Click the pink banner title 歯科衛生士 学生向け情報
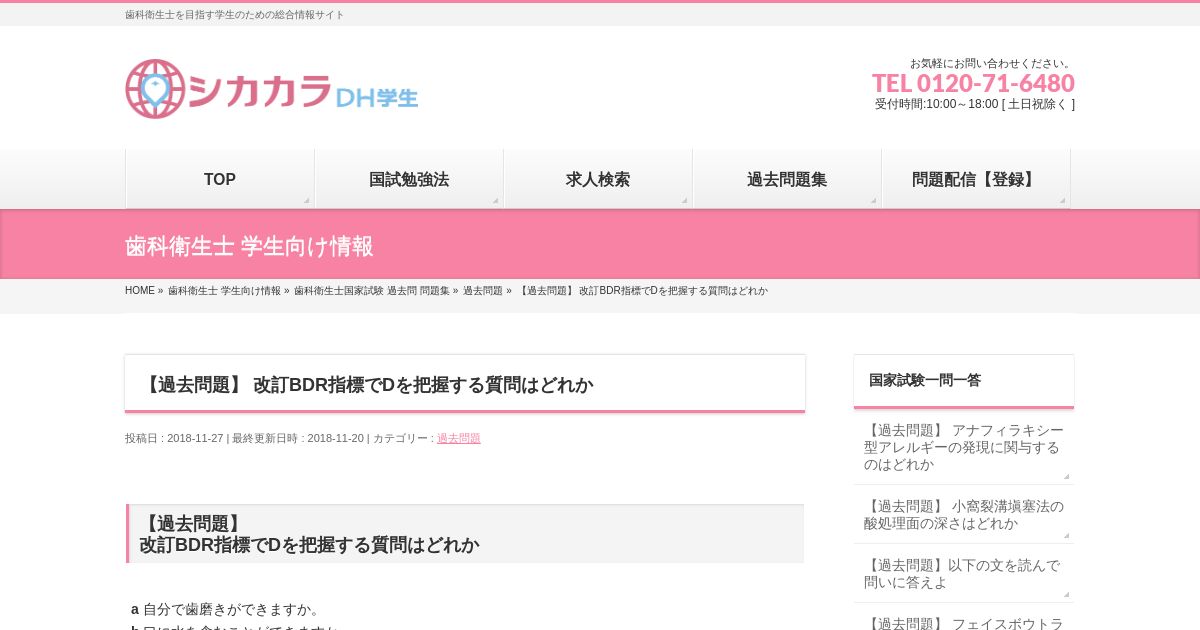 [x=249, y=246]
